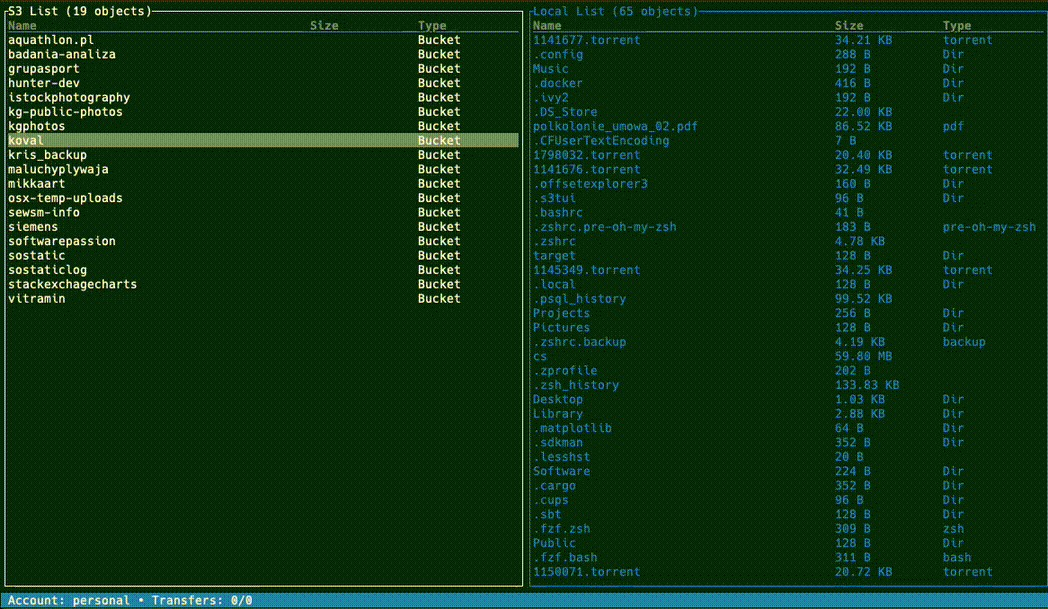Click the Local List Type column header
The width and height of the screenshot is (1048, 609).
[956, 26]
